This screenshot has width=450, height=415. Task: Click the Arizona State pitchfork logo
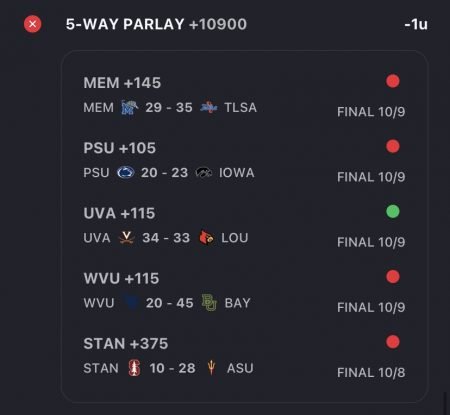click(211, 368)
